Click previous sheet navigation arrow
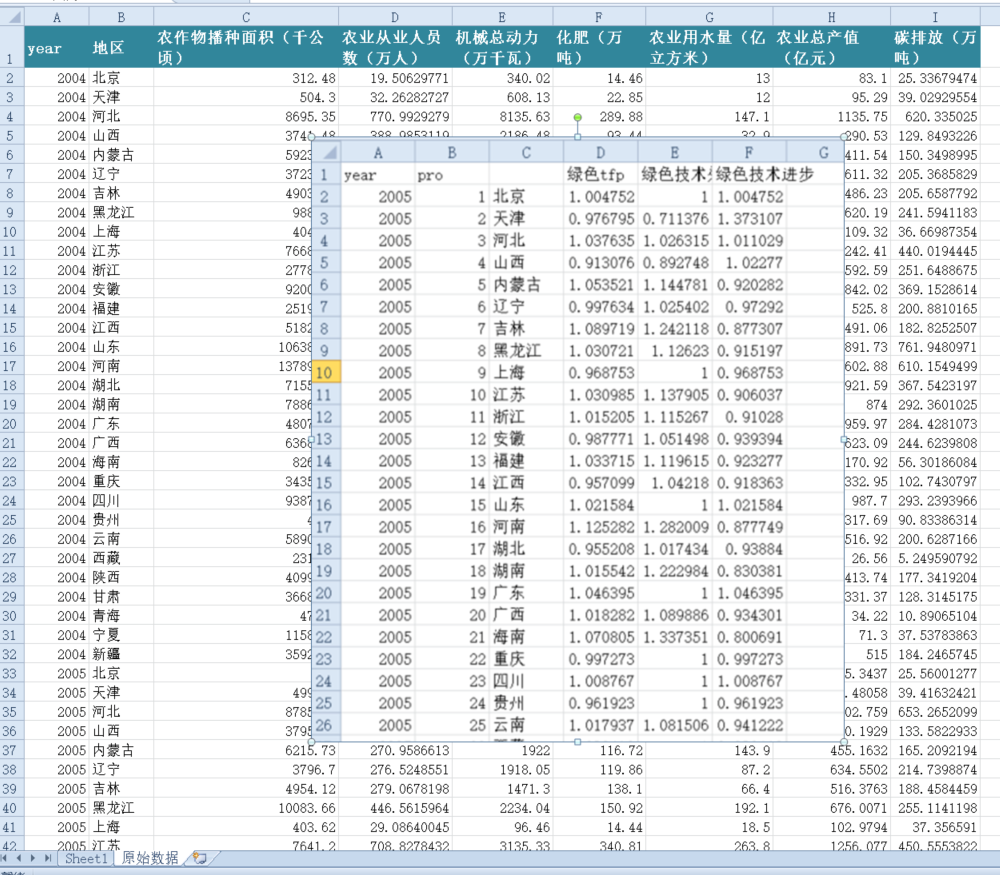The height and width of the screenshot is (875, 1000). point(18,858)
